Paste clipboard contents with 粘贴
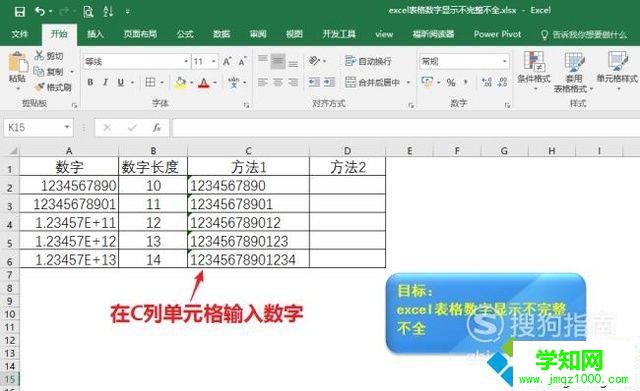This screenshot has width=640, height=391. point(18,67)
